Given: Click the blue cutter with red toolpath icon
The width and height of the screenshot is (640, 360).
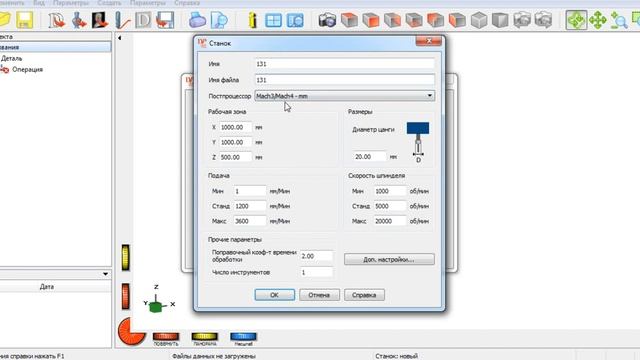Looking at the screenshot, I should (x=122, y=20).
